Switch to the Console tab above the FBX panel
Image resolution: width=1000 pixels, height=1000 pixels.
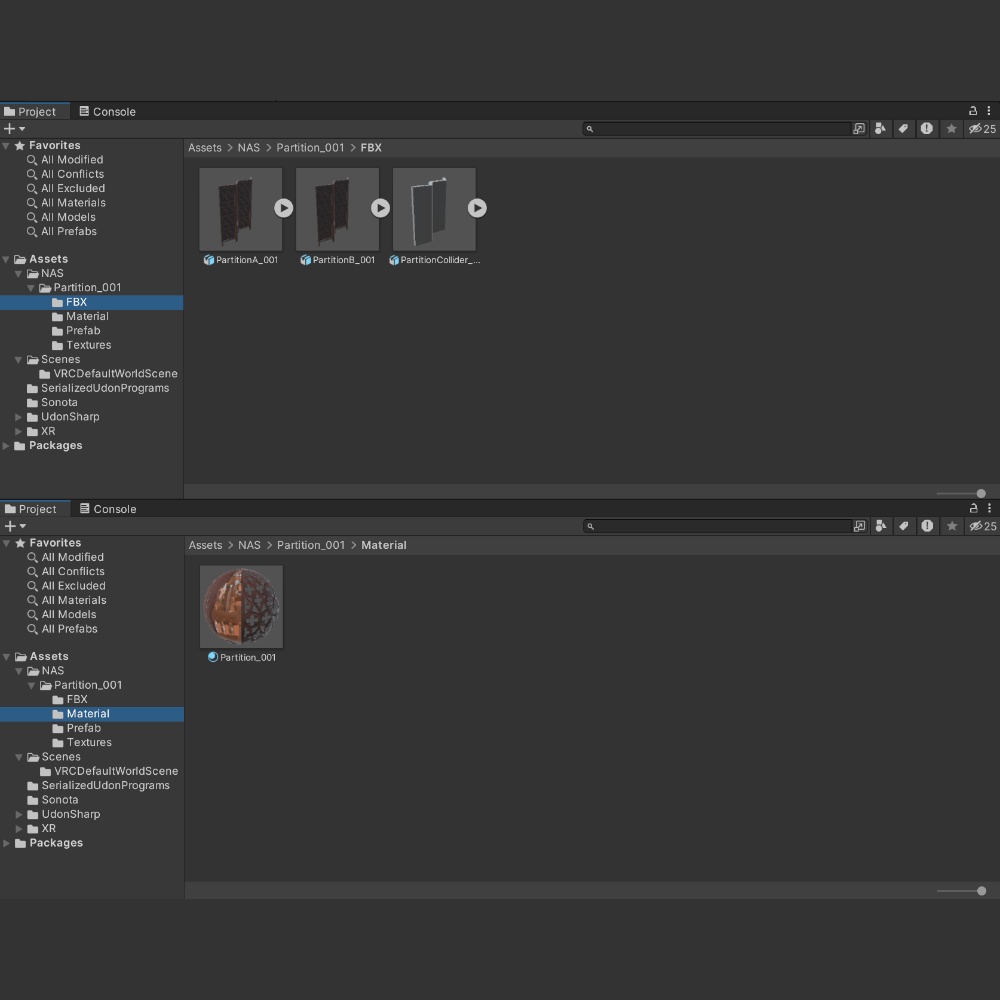click(108, 112)
